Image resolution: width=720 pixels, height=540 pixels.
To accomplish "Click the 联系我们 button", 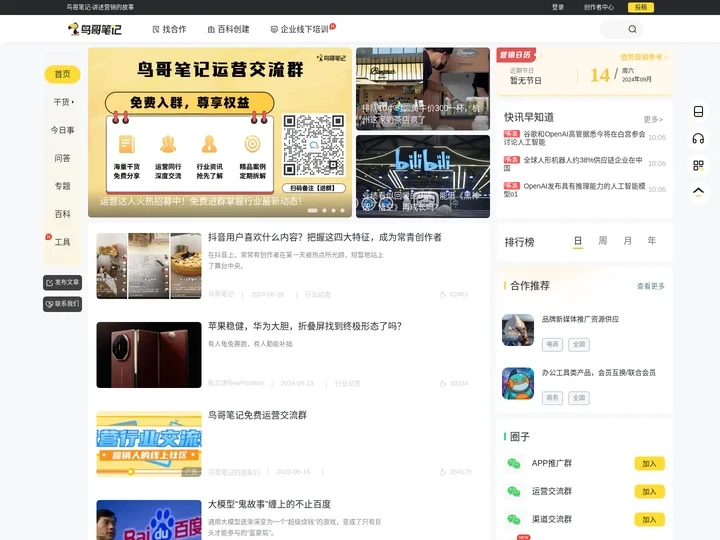I will [x=62, y=304].
